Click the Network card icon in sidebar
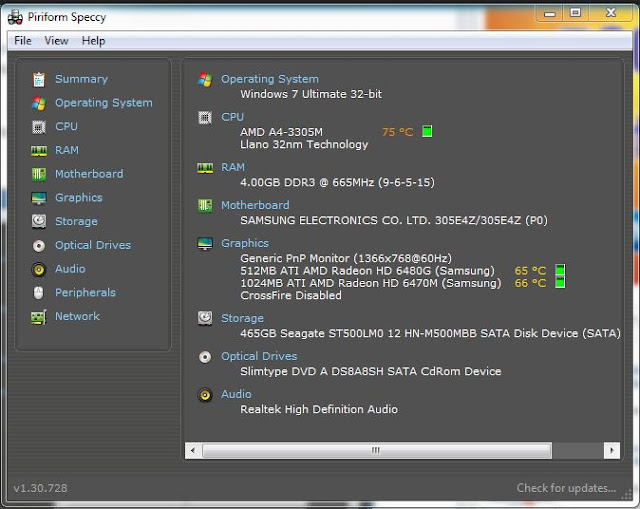This screenshot has width=640, height=509. pyautogui.click(x=39, y=317)
